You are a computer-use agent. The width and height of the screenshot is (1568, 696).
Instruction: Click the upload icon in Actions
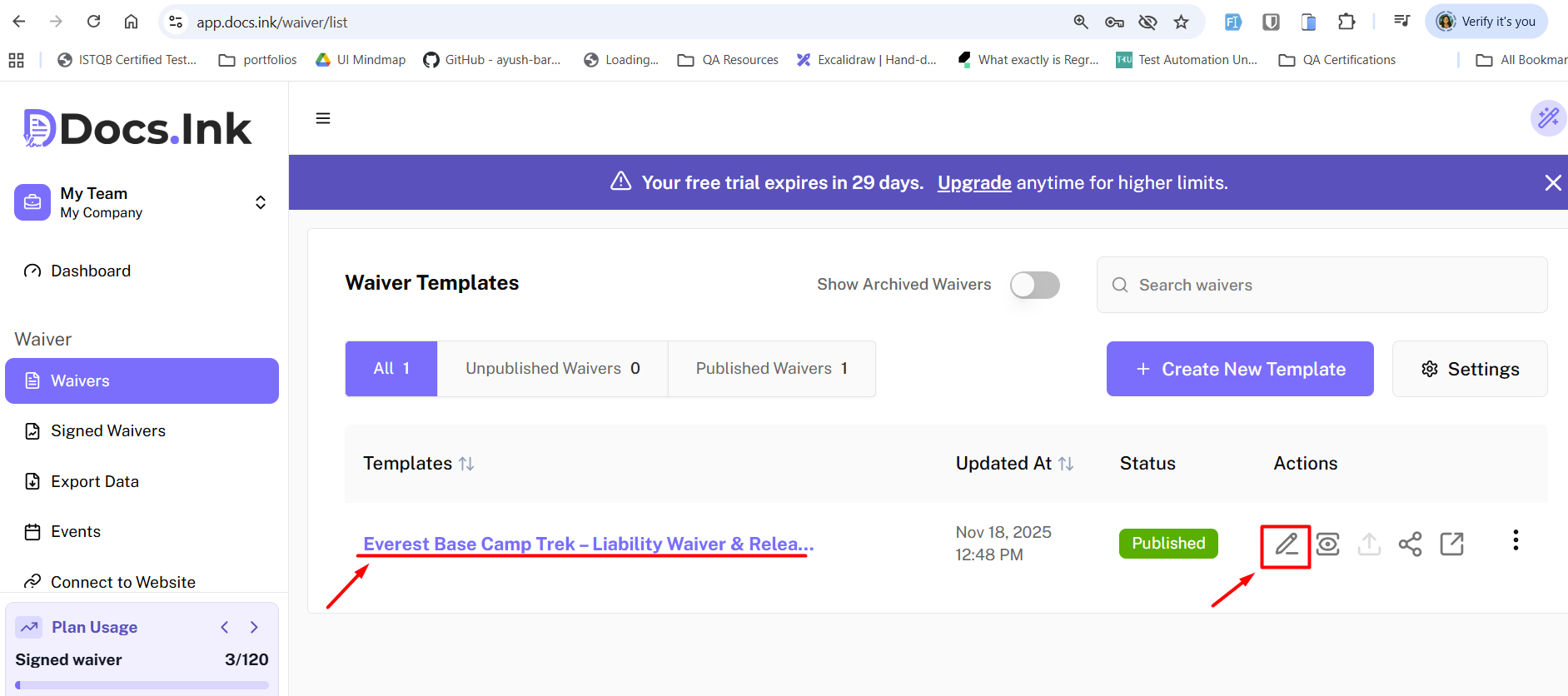coord(1369,544)
